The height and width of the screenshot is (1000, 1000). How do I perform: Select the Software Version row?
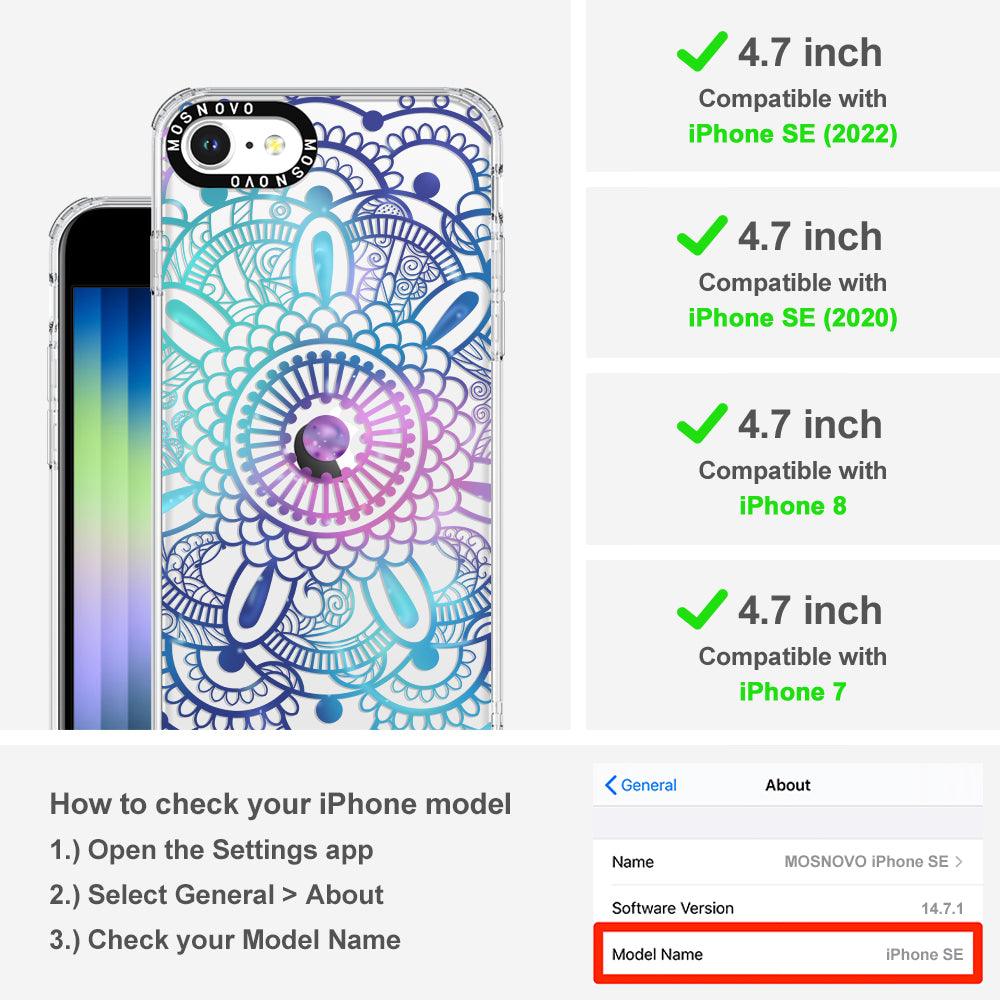(x=788, y=908)
